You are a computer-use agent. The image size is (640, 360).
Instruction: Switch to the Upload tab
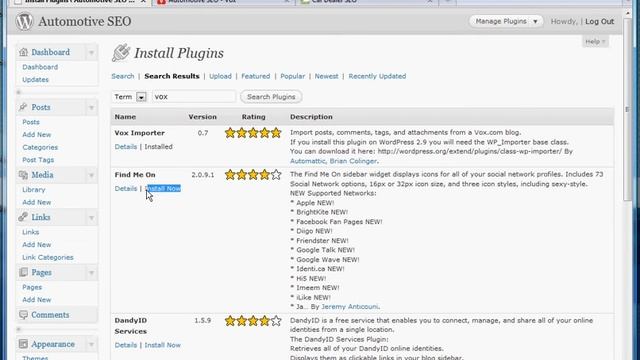[220, 76]
